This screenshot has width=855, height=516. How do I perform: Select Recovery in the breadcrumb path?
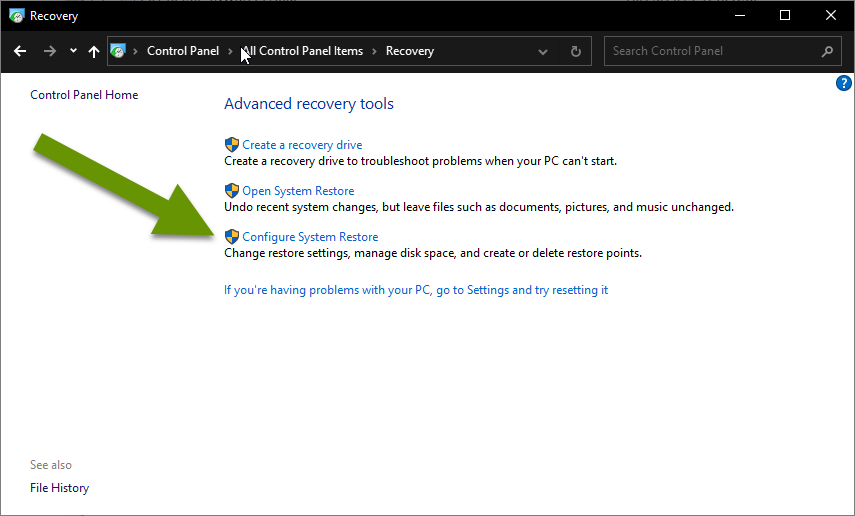point(410,51)
